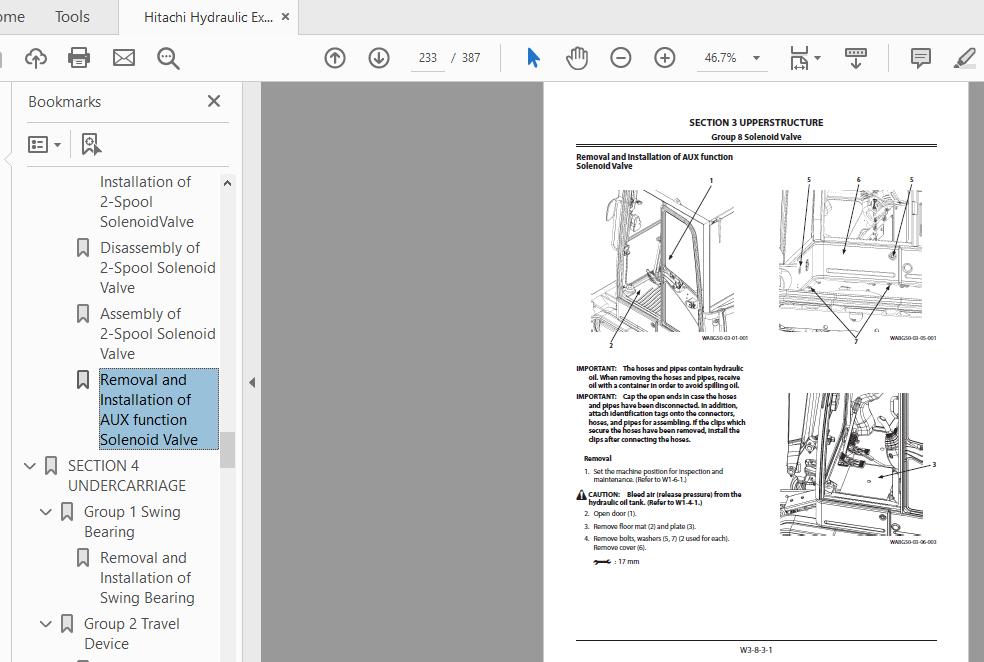Collapse Group 2 Travel Device bookmark

pyautogui.click(x=45, y=624)
